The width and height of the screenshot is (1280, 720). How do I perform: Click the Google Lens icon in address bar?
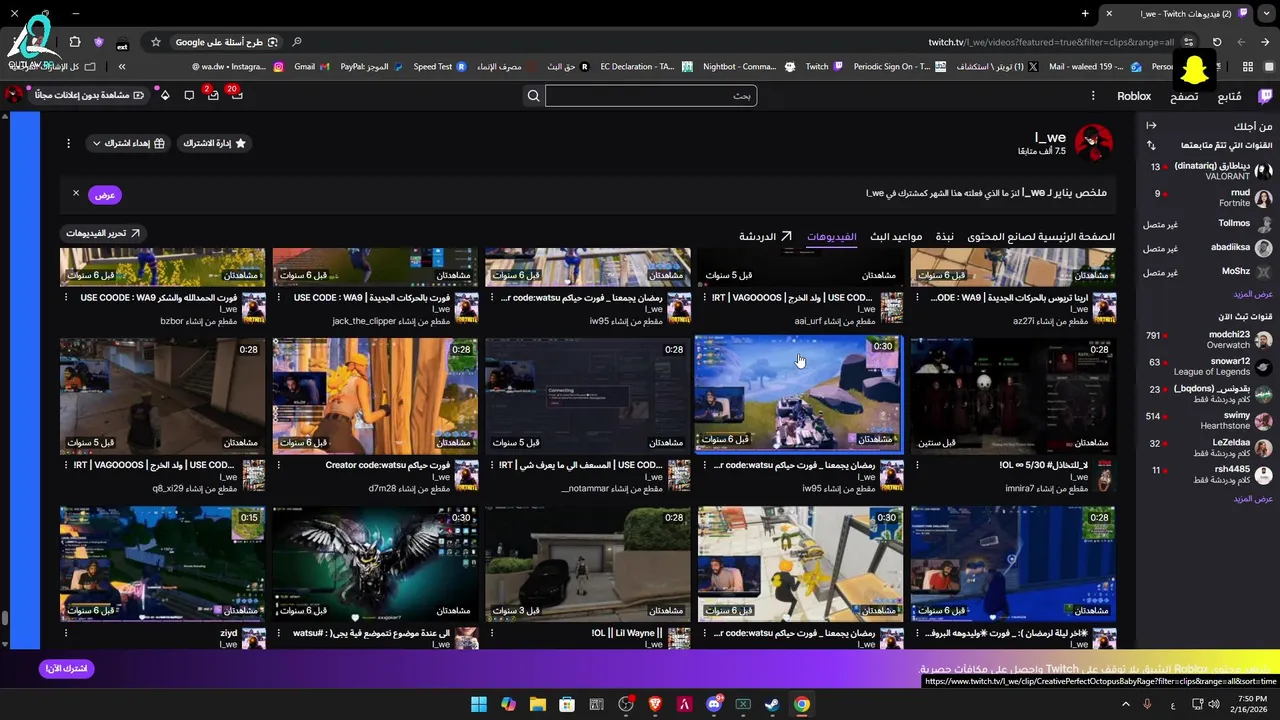(272, 42)
